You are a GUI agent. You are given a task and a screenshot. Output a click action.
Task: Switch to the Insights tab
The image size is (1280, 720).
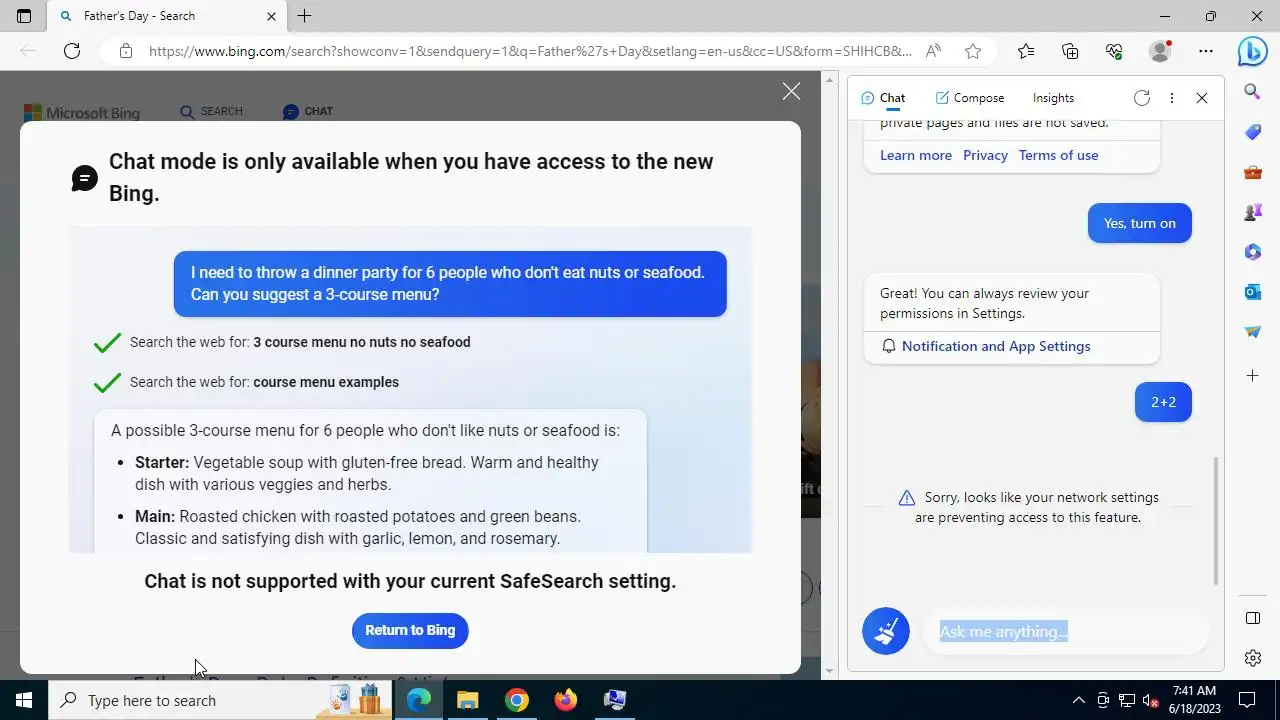pyautogui.click(x=1053, y=98)
